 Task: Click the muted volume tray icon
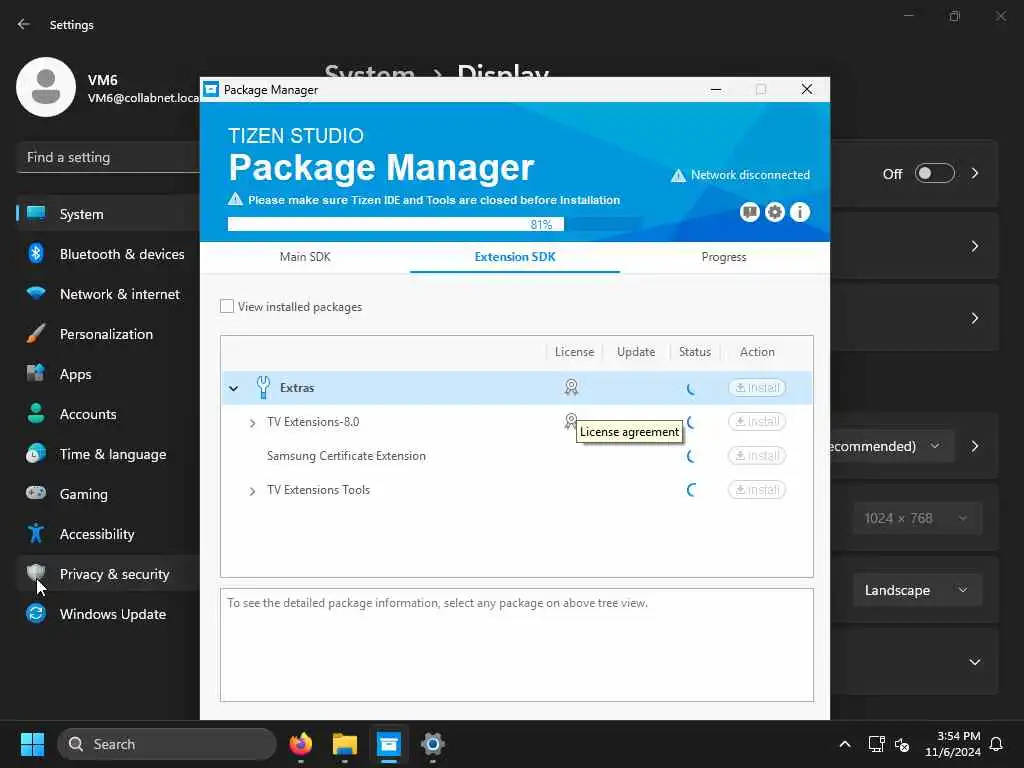(x=902, y=744)
